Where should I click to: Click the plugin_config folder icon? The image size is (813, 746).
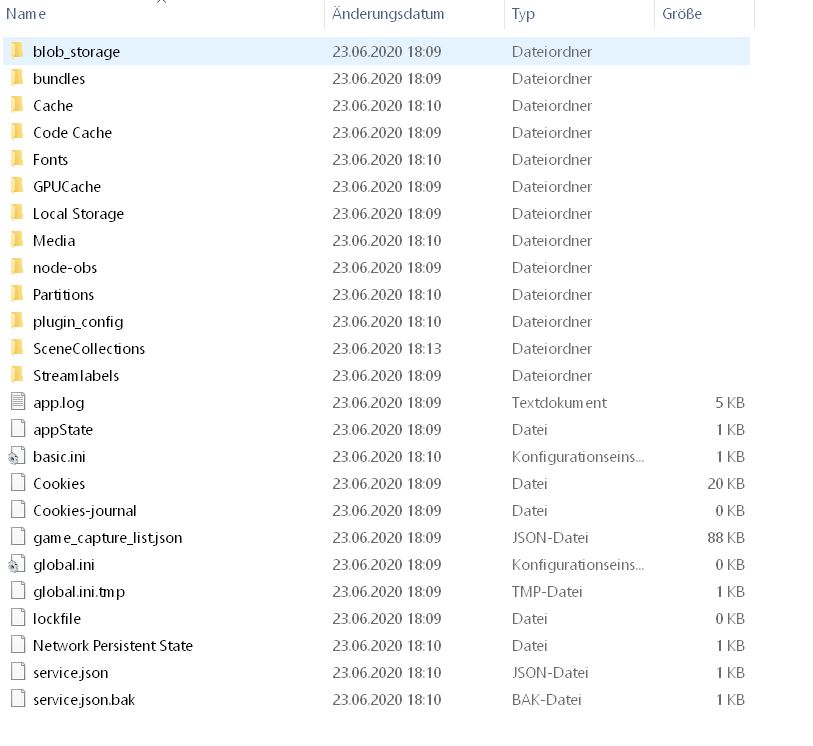tap(17, 321)
